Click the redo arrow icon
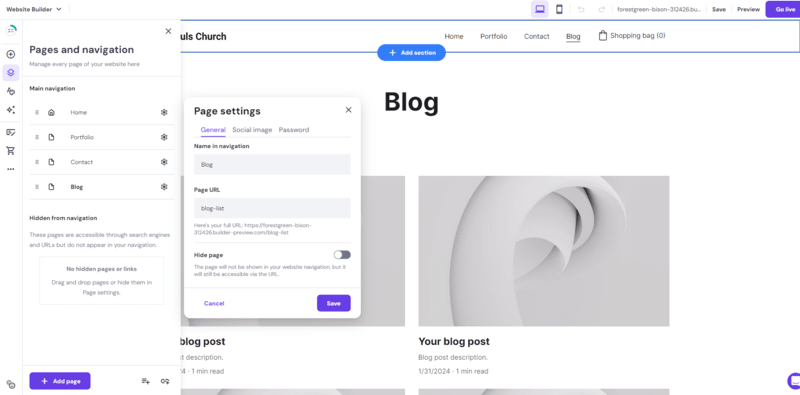This screenshot has height=395, width=800. click(x=602, y=9)
